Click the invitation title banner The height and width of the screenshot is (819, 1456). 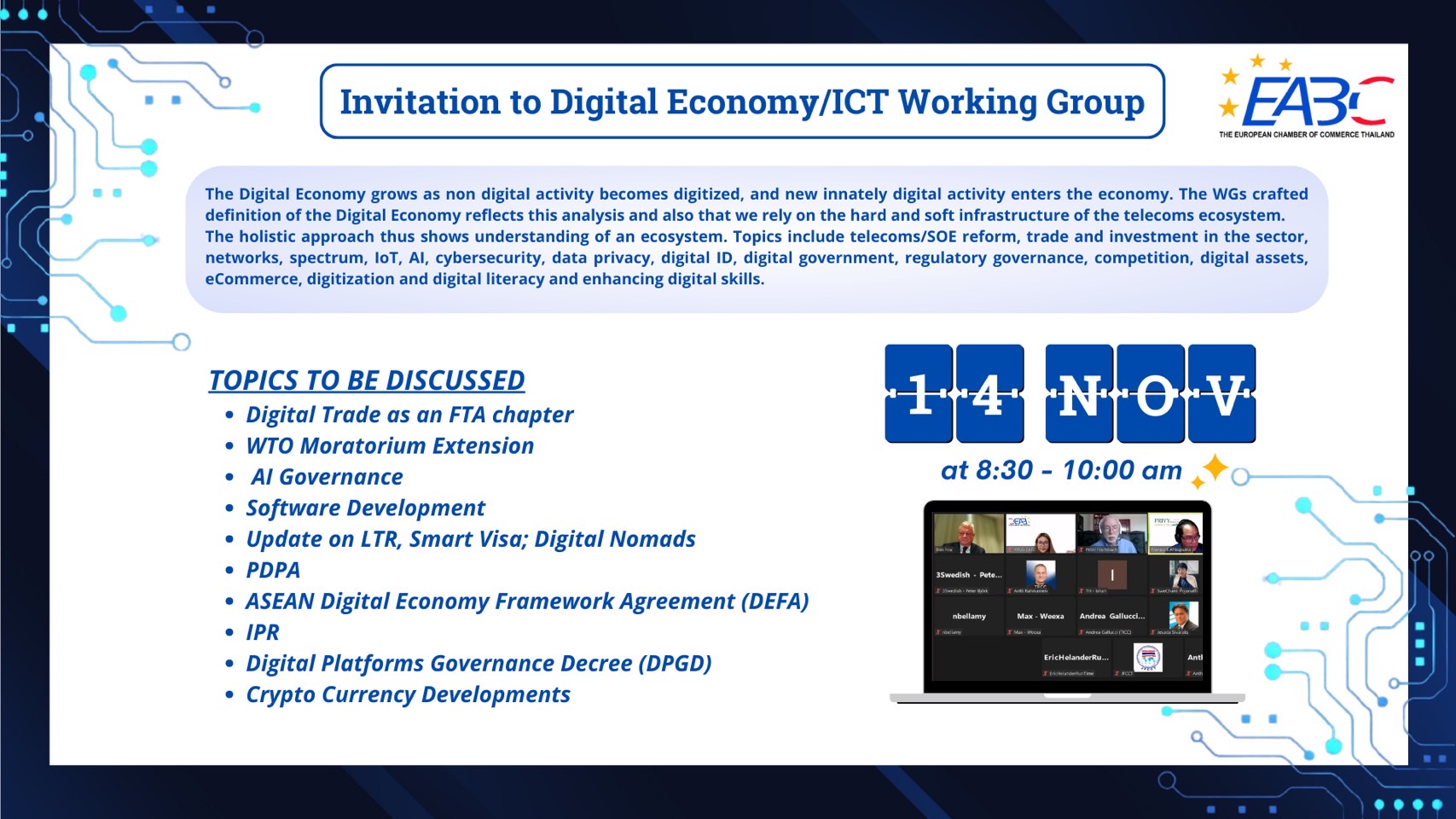(x=742, y=102)
